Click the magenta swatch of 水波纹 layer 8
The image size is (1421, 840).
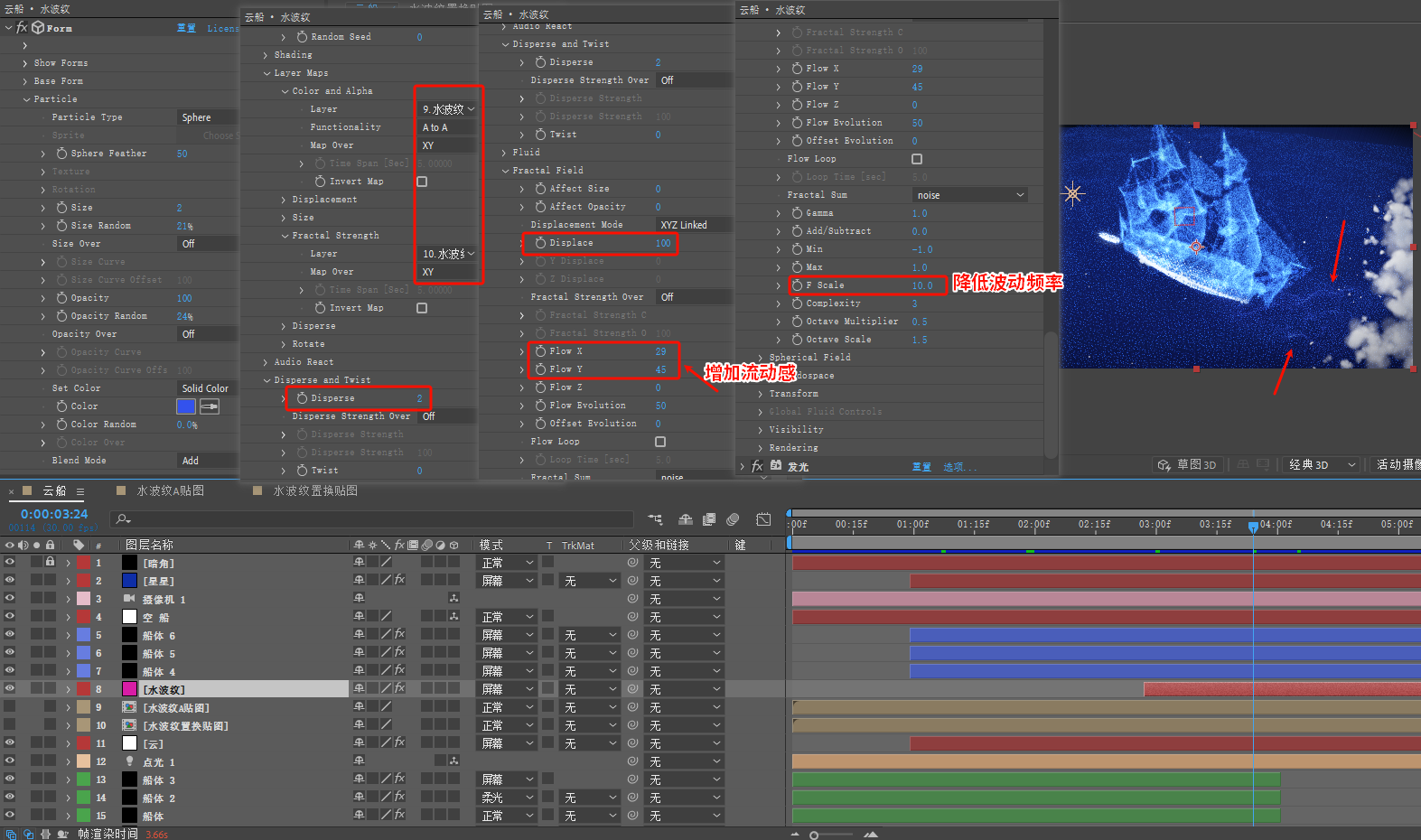tap(129, 689)
